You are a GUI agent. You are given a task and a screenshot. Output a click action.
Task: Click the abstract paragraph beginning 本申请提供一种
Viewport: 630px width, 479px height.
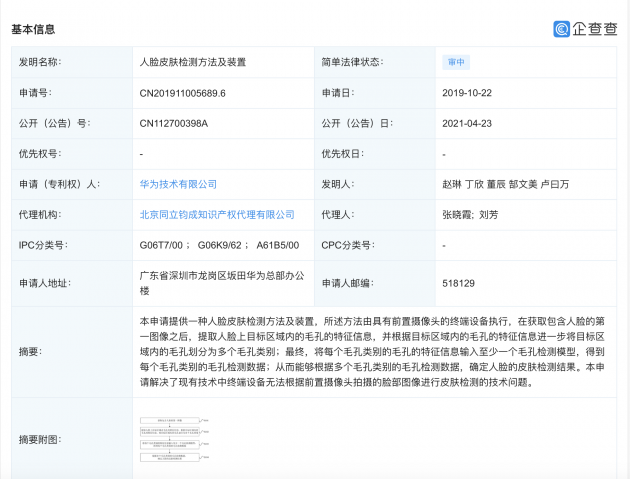[x=372, y=352]
